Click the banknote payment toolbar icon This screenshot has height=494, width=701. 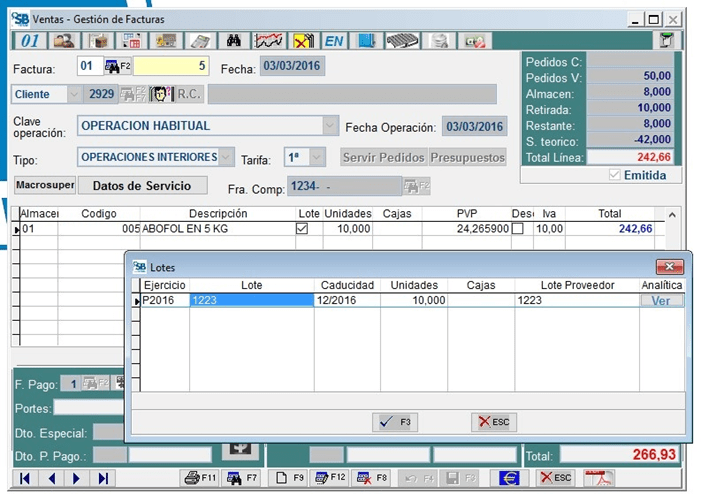pyautogui.click(x=475, y=41)
